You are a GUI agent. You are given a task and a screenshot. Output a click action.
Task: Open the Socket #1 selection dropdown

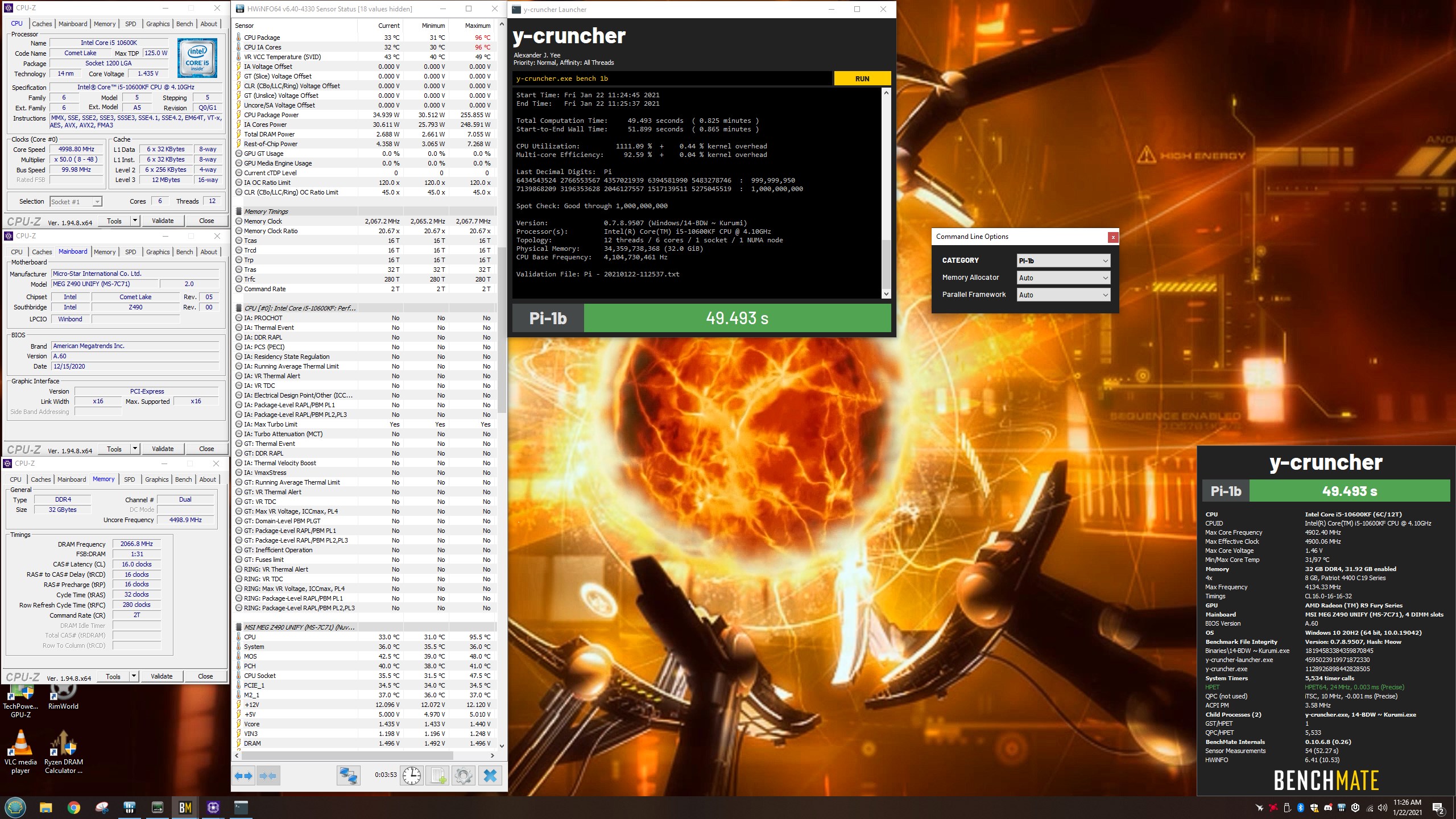[76, 201]
